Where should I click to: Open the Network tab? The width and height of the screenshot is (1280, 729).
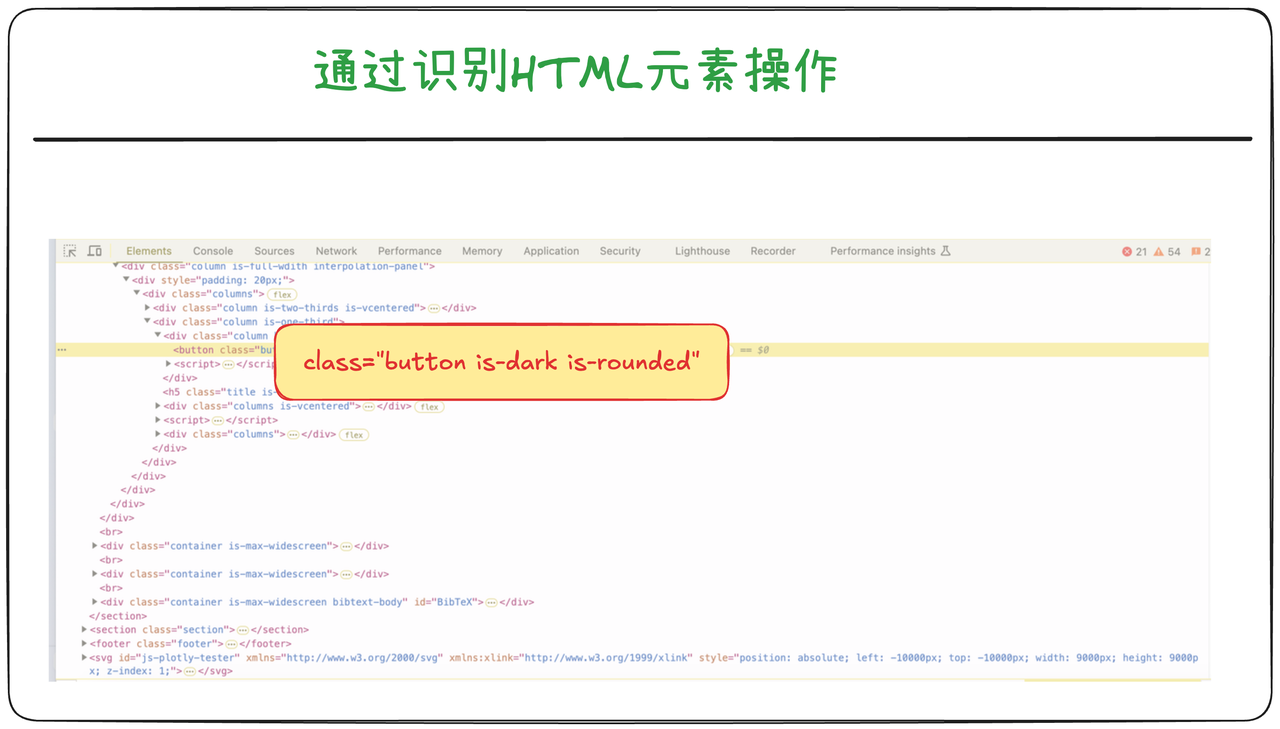[336, 251]
